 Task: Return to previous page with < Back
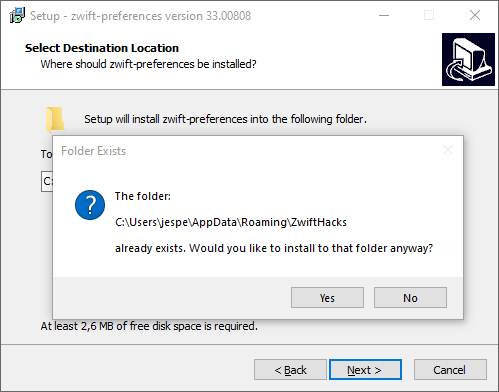click(290, 369)
